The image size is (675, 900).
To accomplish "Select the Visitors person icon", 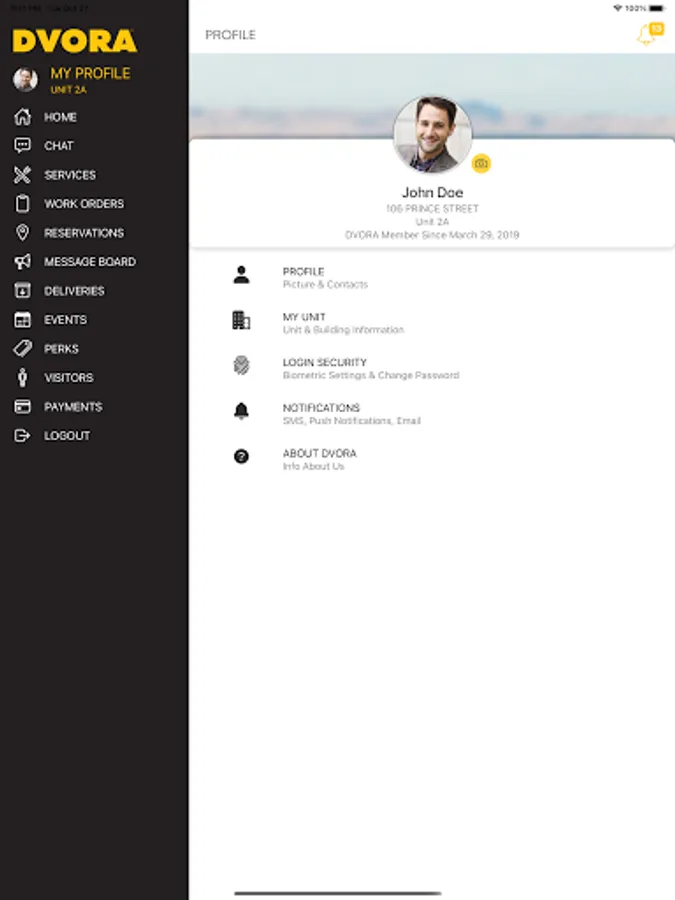I will (22, 377).
